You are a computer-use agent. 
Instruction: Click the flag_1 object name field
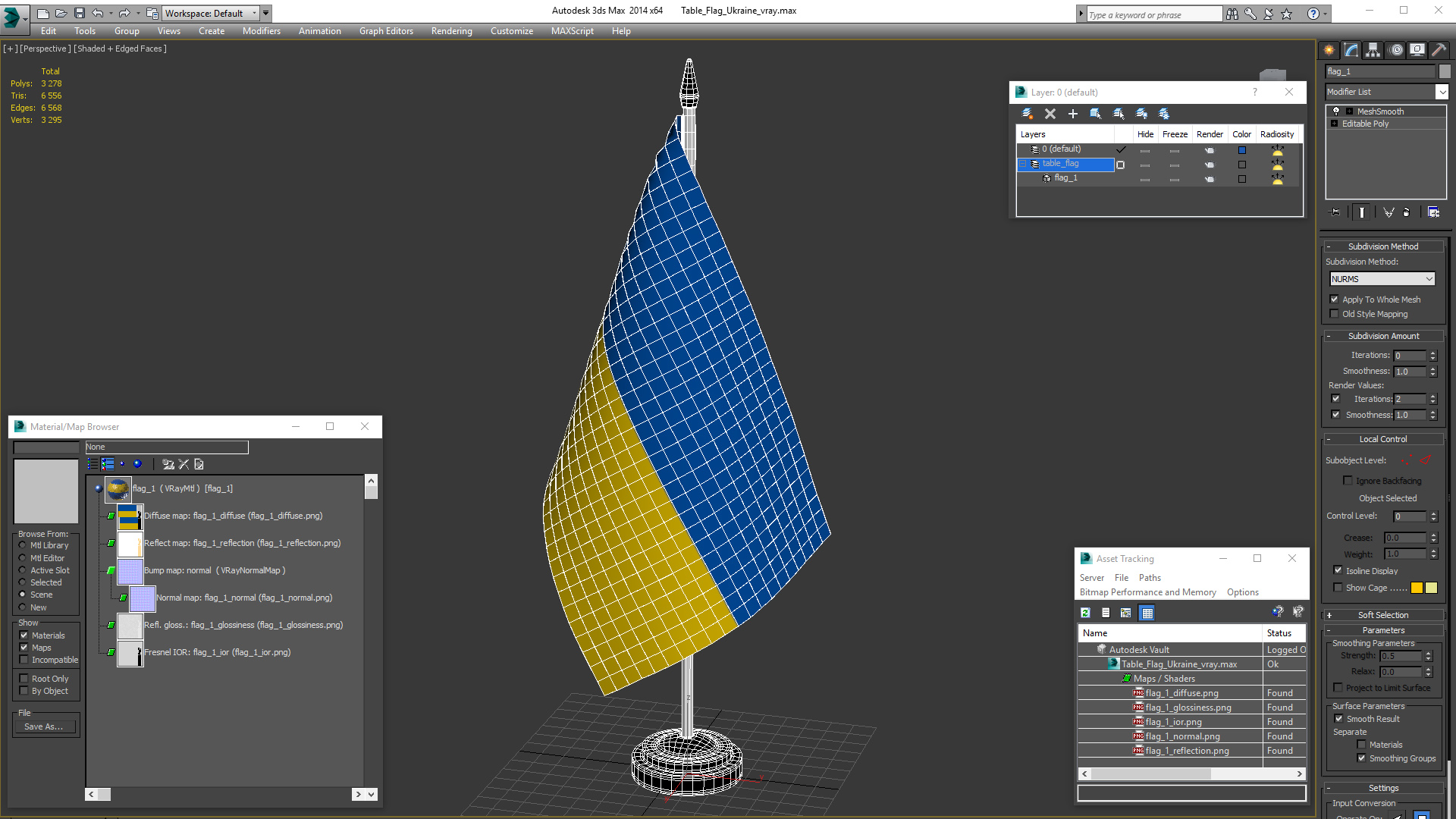pos(1380,71)
